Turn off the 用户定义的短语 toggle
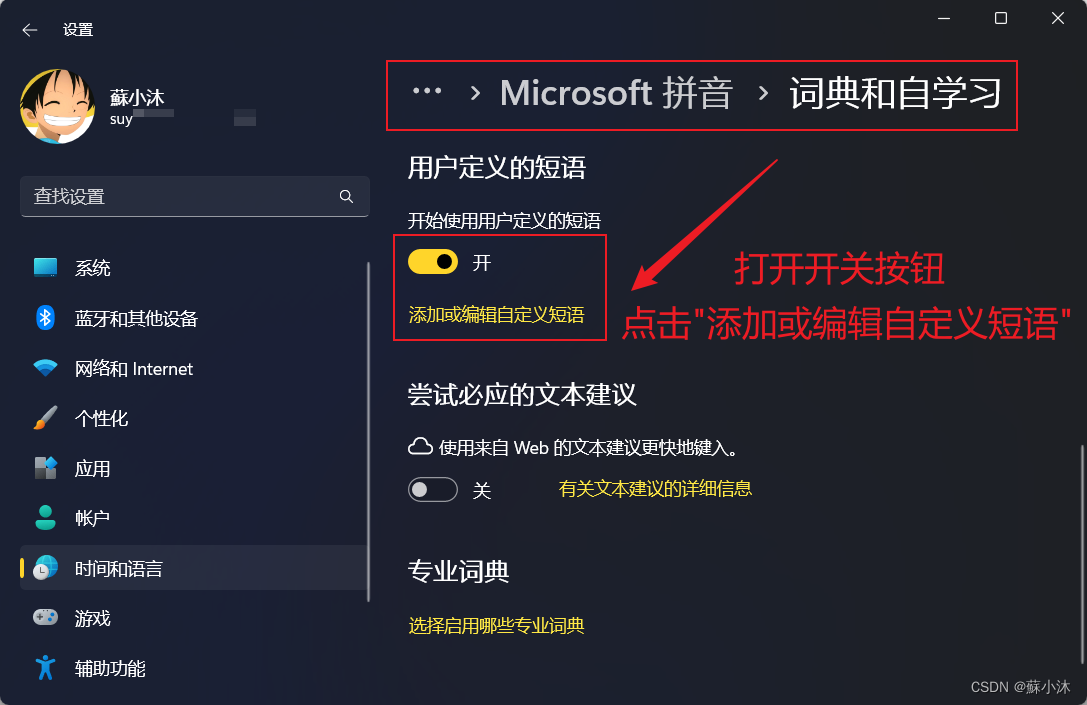 433,262
